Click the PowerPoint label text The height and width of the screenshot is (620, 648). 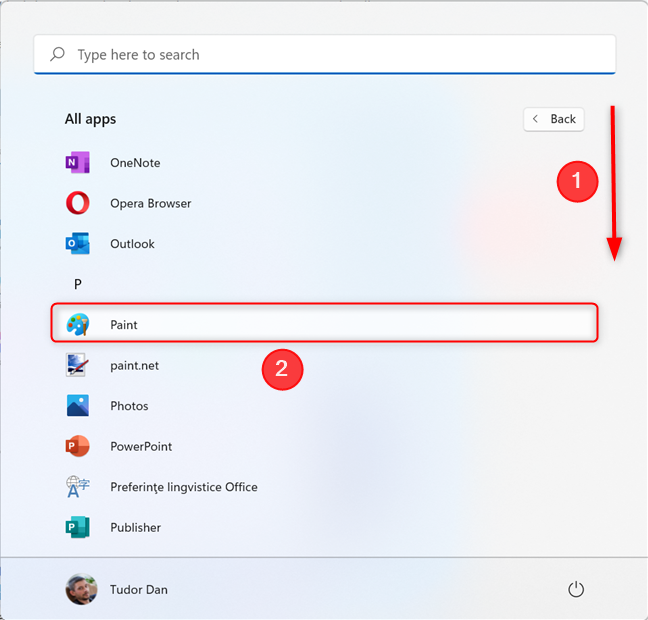(x=141, y=446)
